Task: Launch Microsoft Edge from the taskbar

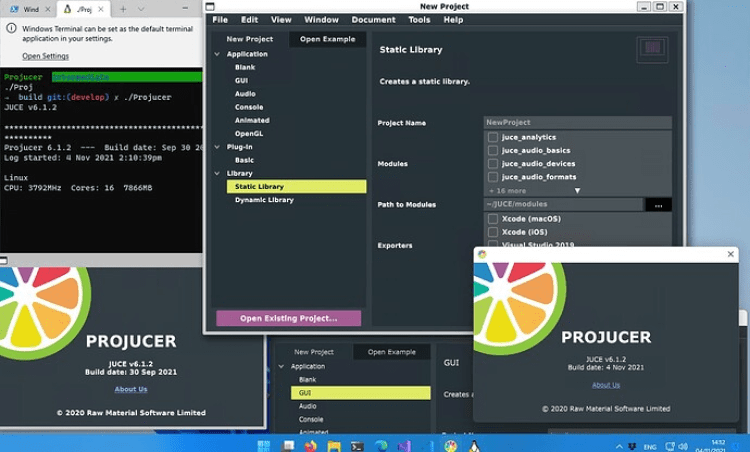Action: tap(381, 446)
